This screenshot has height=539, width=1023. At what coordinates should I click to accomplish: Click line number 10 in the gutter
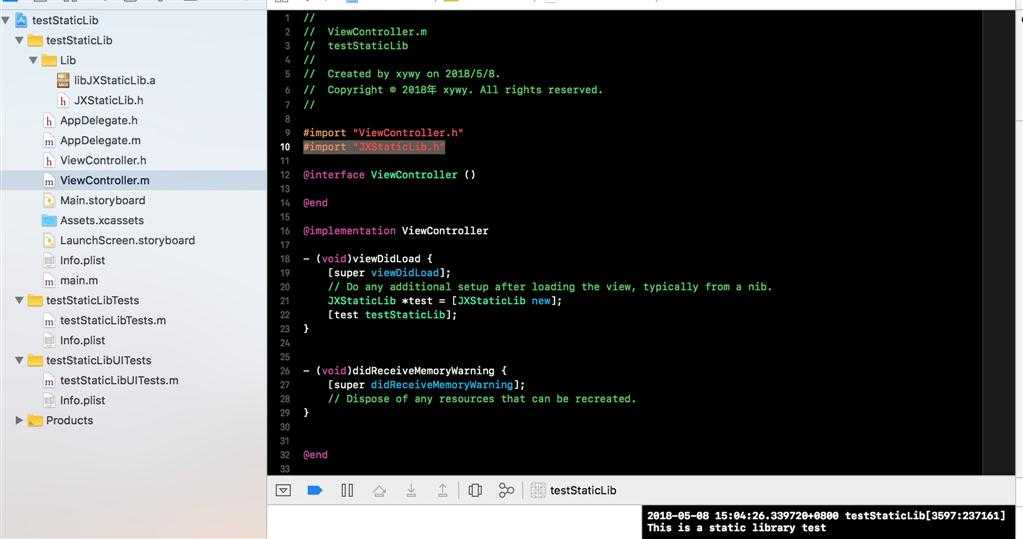tap(285, 147)
